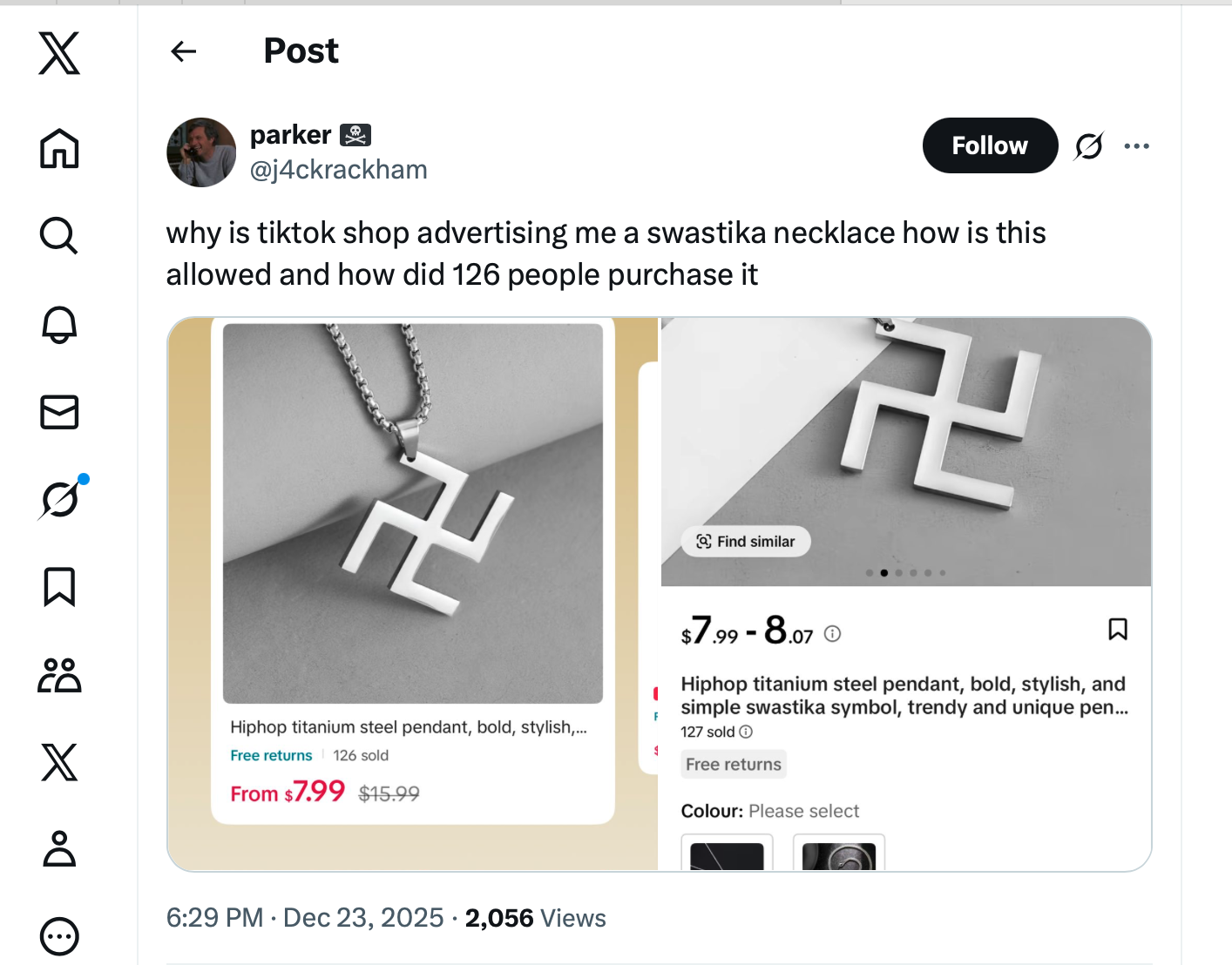Open right attached product screenshot

pyautogui.click(x=906, y=592)
